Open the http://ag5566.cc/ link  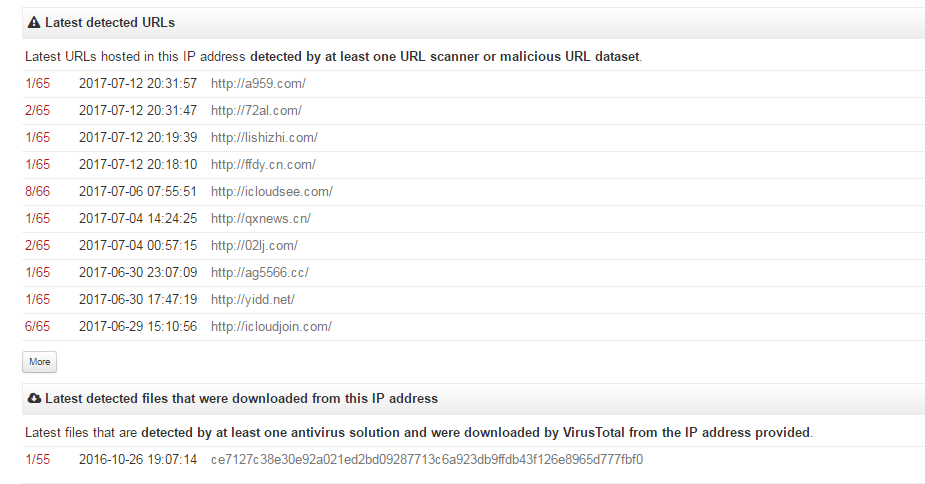tap(260, 273)
